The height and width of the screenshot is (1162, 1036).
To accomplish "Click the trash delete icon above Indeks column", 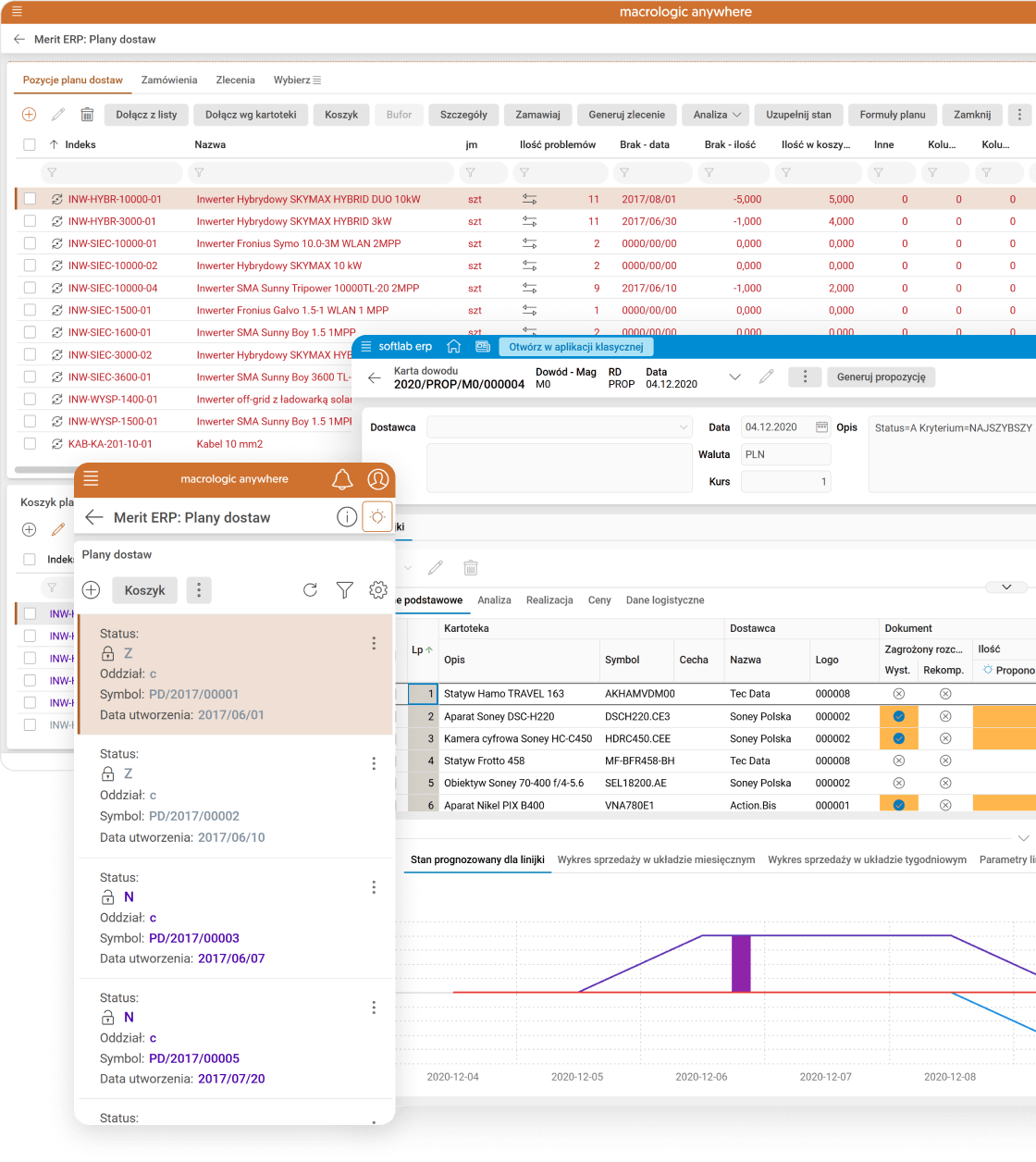I will click(87, 115).
